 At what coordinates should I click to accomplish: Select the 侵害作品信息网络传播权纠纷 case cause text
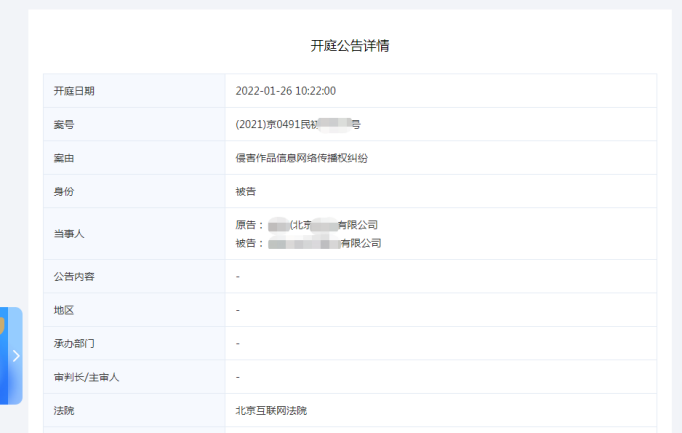[x=294, y=158]
